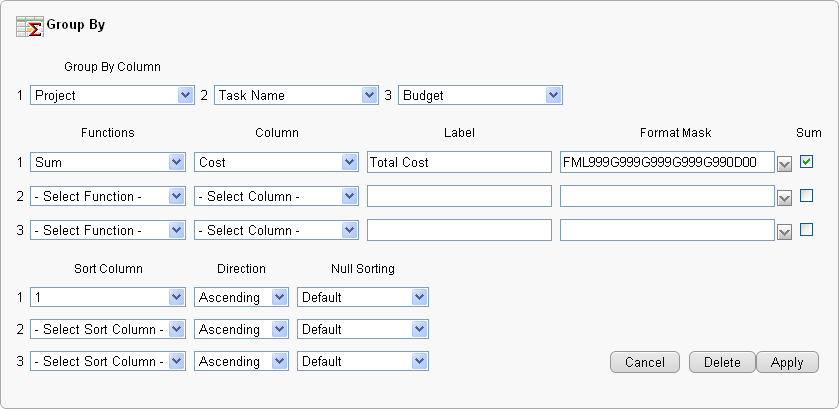Open format mask picker for row 1
This screenshot has width=839, height=409.
785,163
